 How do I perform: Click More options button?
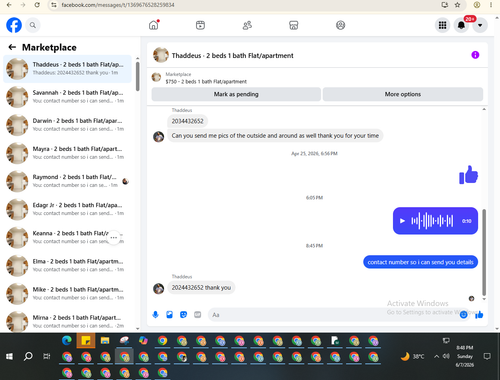pos(403,94)
